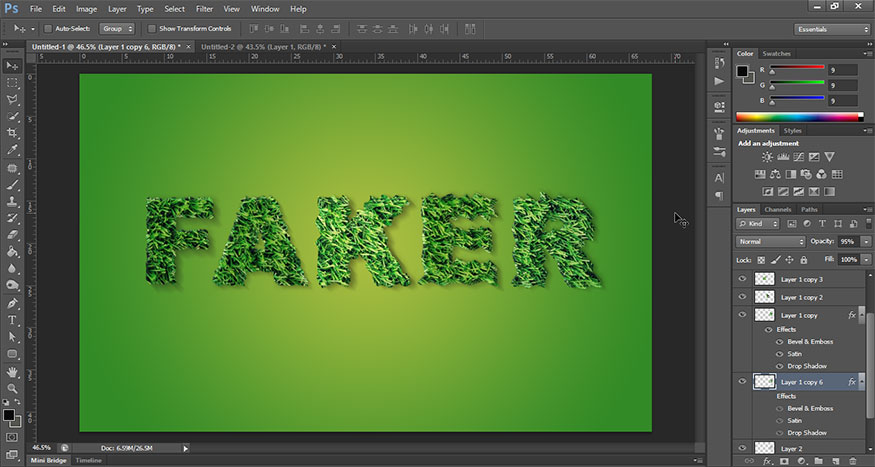Hide Layer 1 copy 3

pyautogui.click(x=742, y=279)
